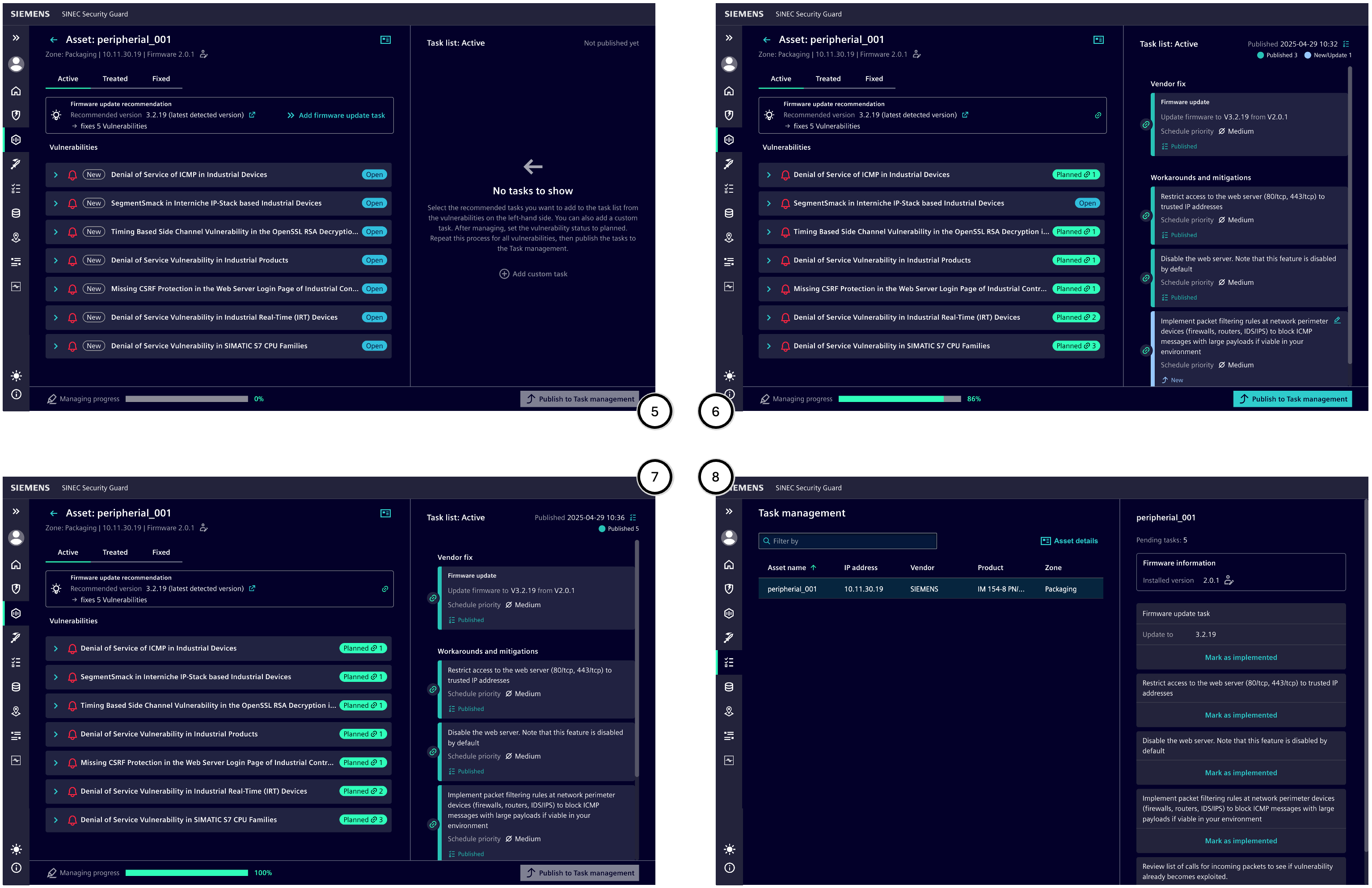Open Asset details link in Task management

click(1069, 541)
